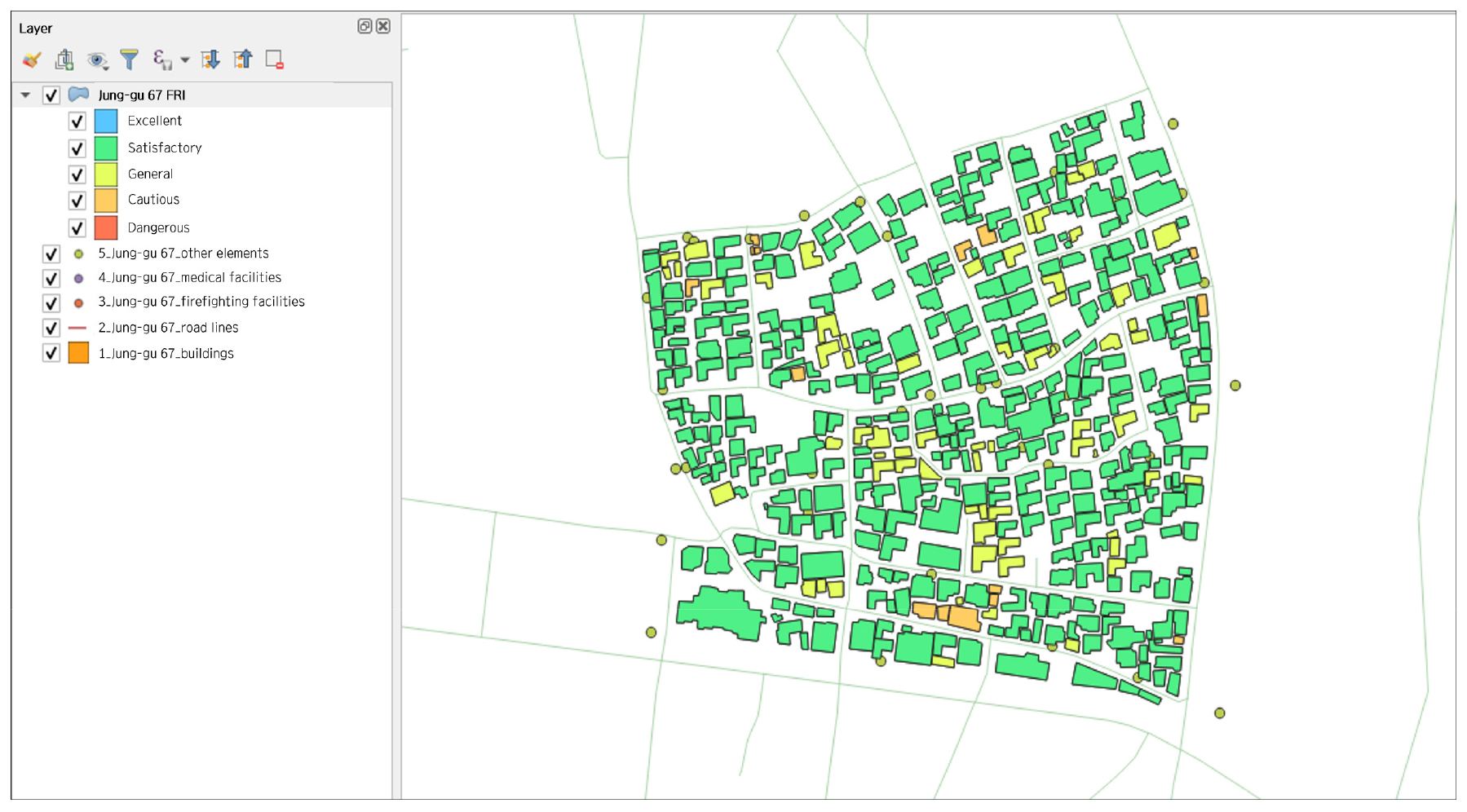Click the Remove Layer/Group icon

pos(275,60)
